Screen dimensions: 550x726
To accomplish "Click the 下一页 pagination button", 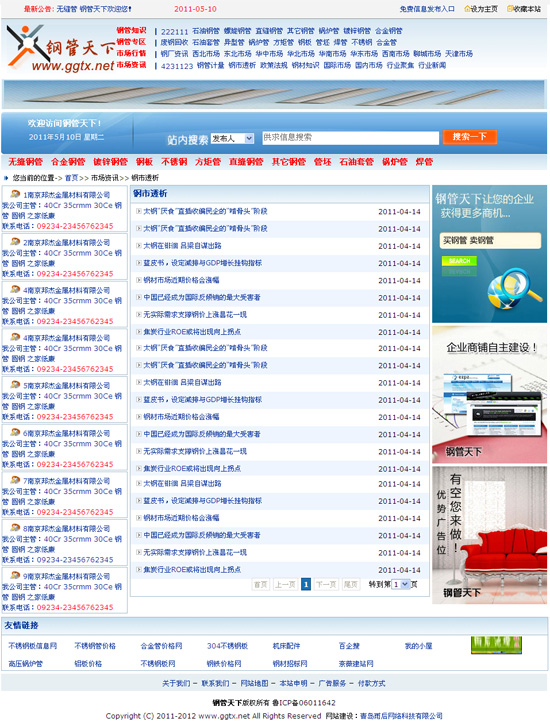I will [325, 584].
